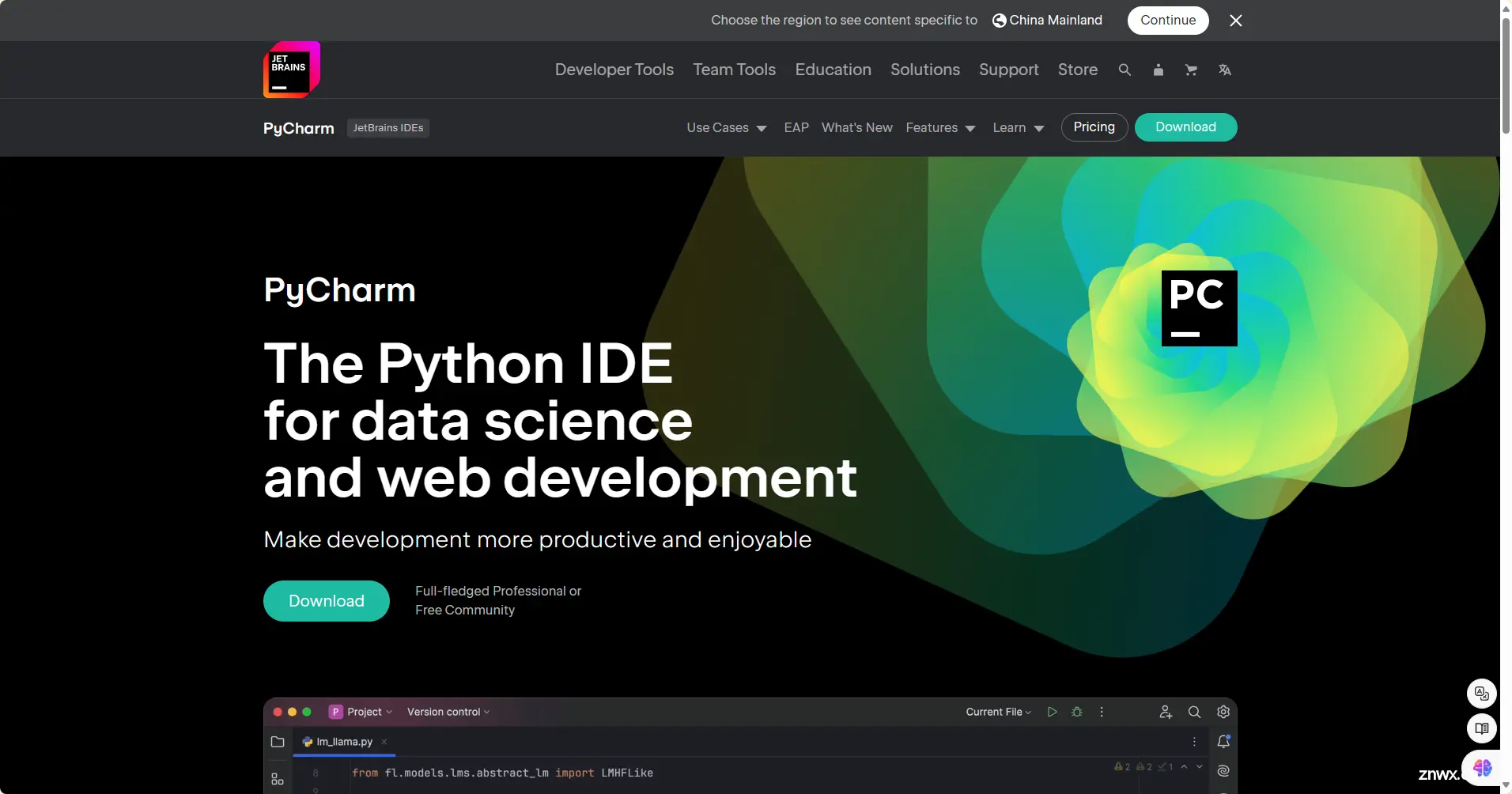This screenshot has height=794, width=1512.
Task: Click the IDE preview search magnifier
Action: coord(1194,712)
